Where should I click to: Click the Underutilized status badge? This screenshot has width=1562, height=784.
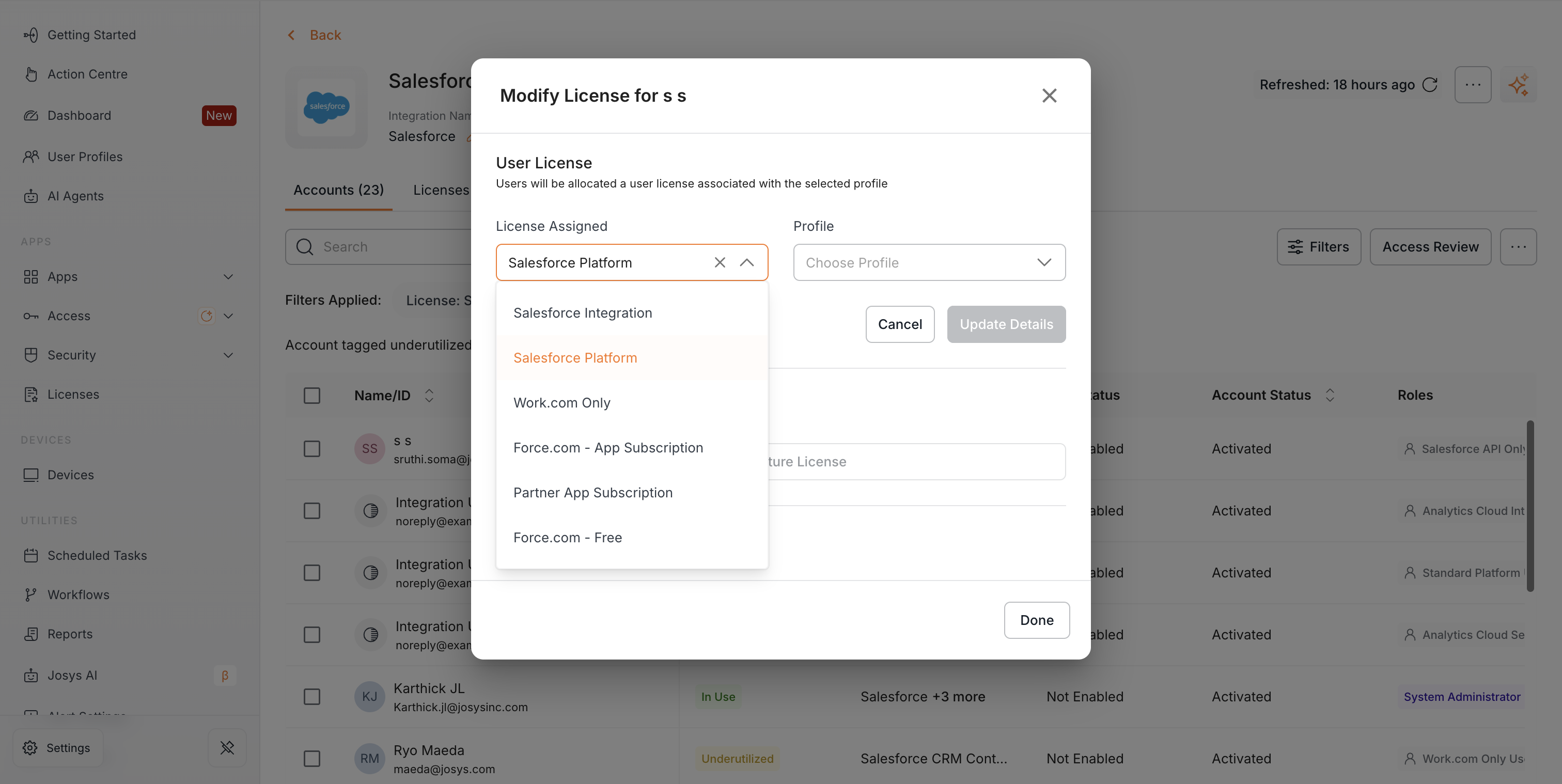[737, 759]
